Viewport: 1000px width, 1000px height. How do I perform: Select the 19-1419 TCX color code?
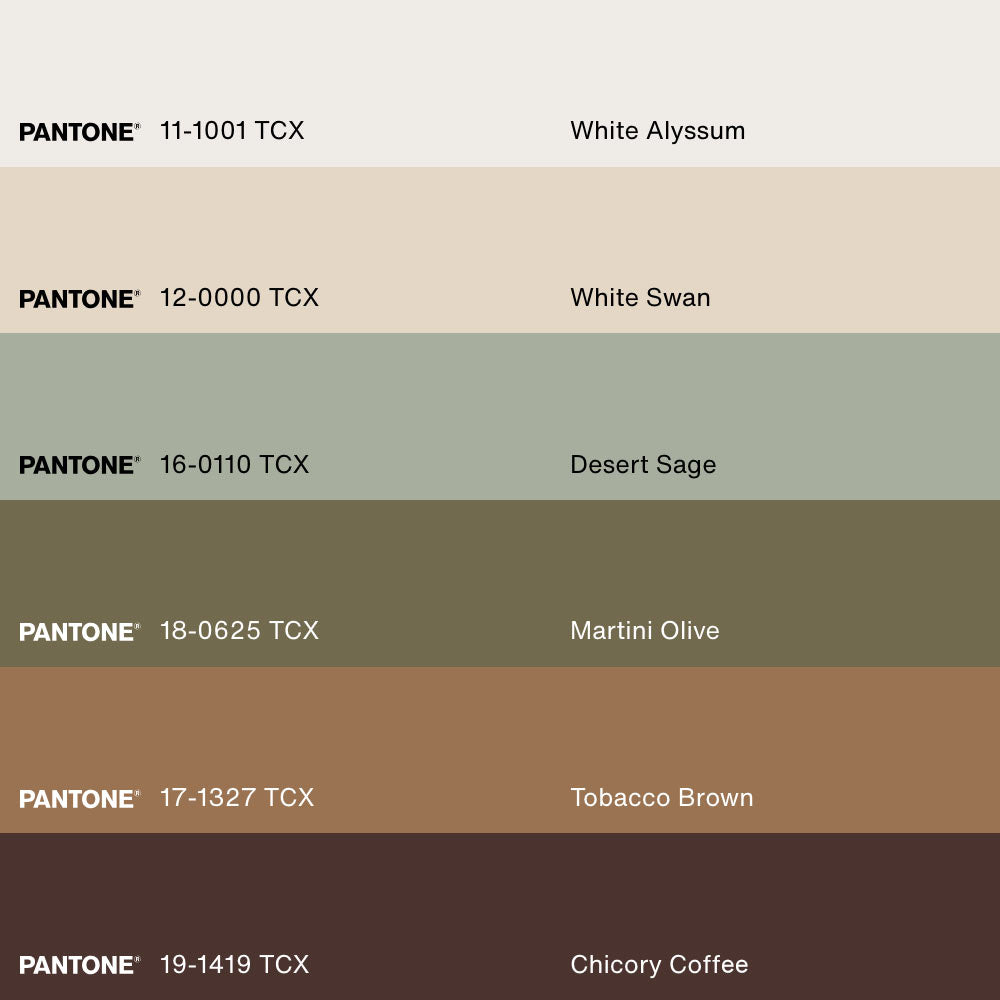[234, 964]
